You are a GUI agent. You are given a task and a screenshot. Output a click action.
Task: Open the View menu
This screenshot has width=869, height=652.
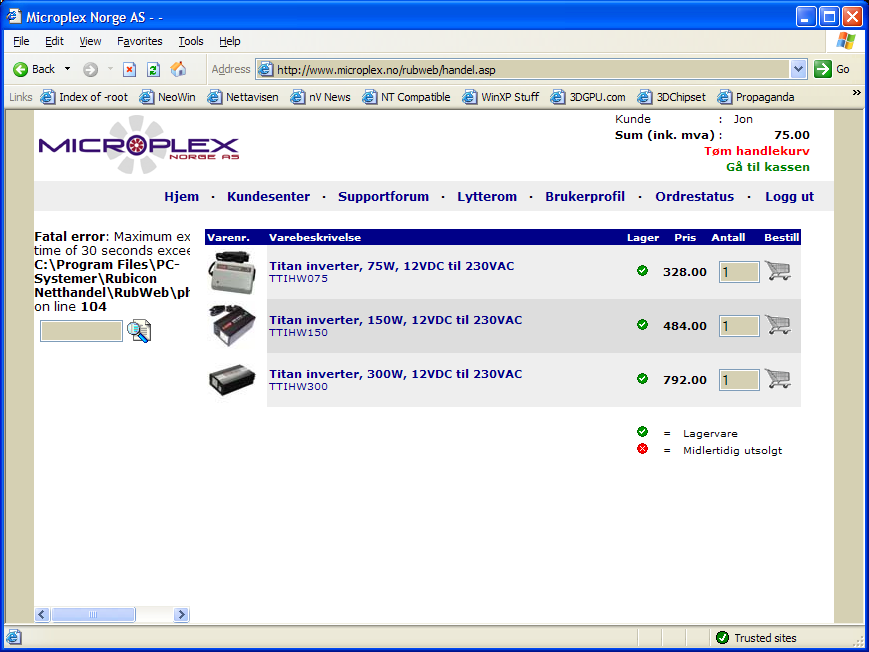coord(90,41)
